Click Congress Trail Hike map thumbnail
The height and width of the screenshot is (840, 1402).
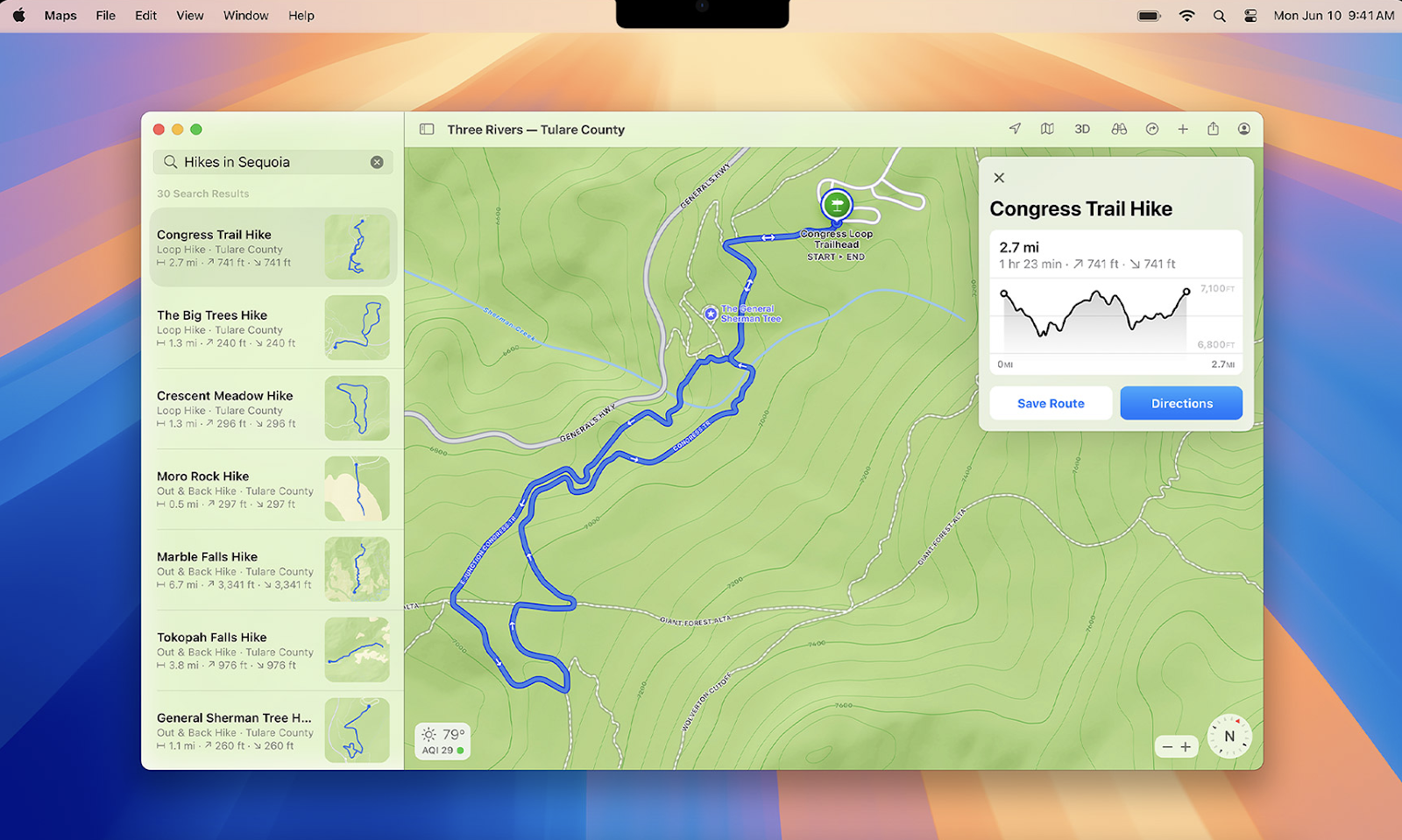click(358, 247)
